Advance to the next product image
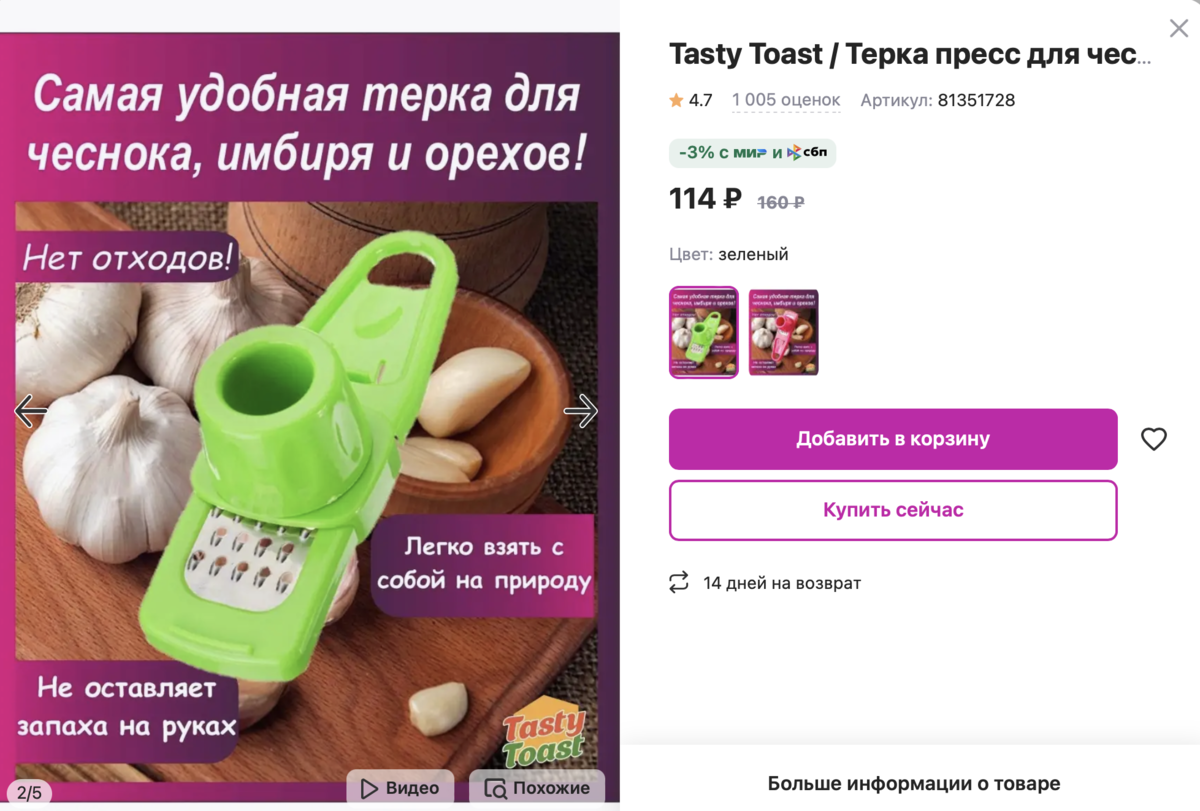The height and width of the screenshot is (811, 1200). (x=581, y=411)
